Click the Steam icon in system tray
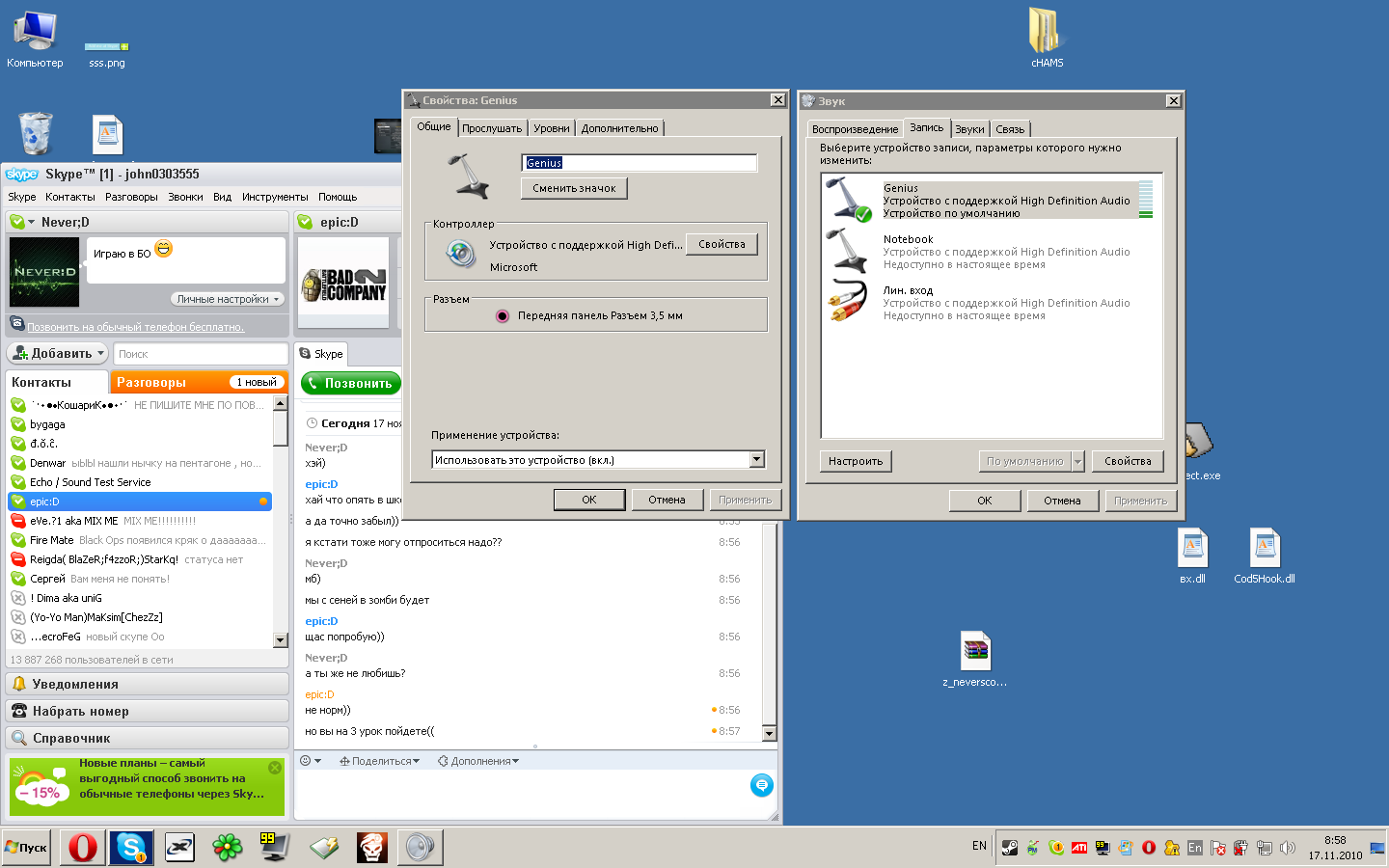Viewport: 1389px width, 868px height. pos(1010,848)
